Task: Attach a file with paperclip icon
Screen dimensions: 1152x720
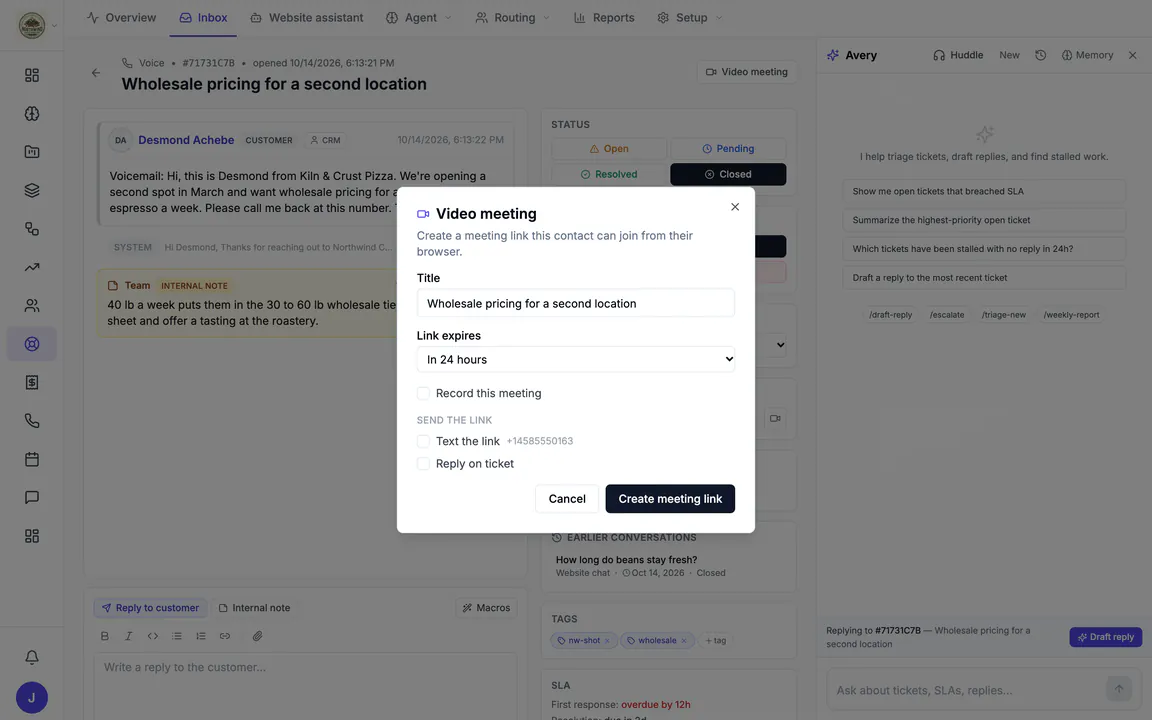Action: [x=257, y=636]
